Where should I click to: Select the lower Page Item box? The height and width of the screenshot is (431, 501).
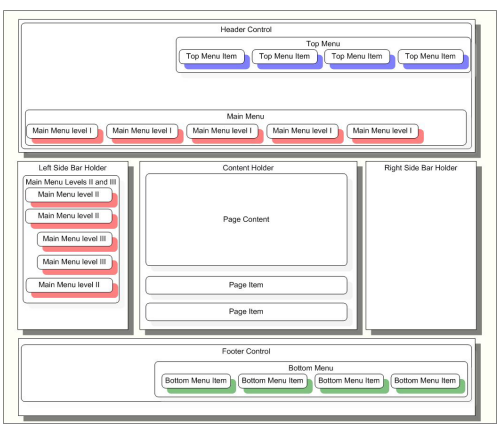click(246, 312)
